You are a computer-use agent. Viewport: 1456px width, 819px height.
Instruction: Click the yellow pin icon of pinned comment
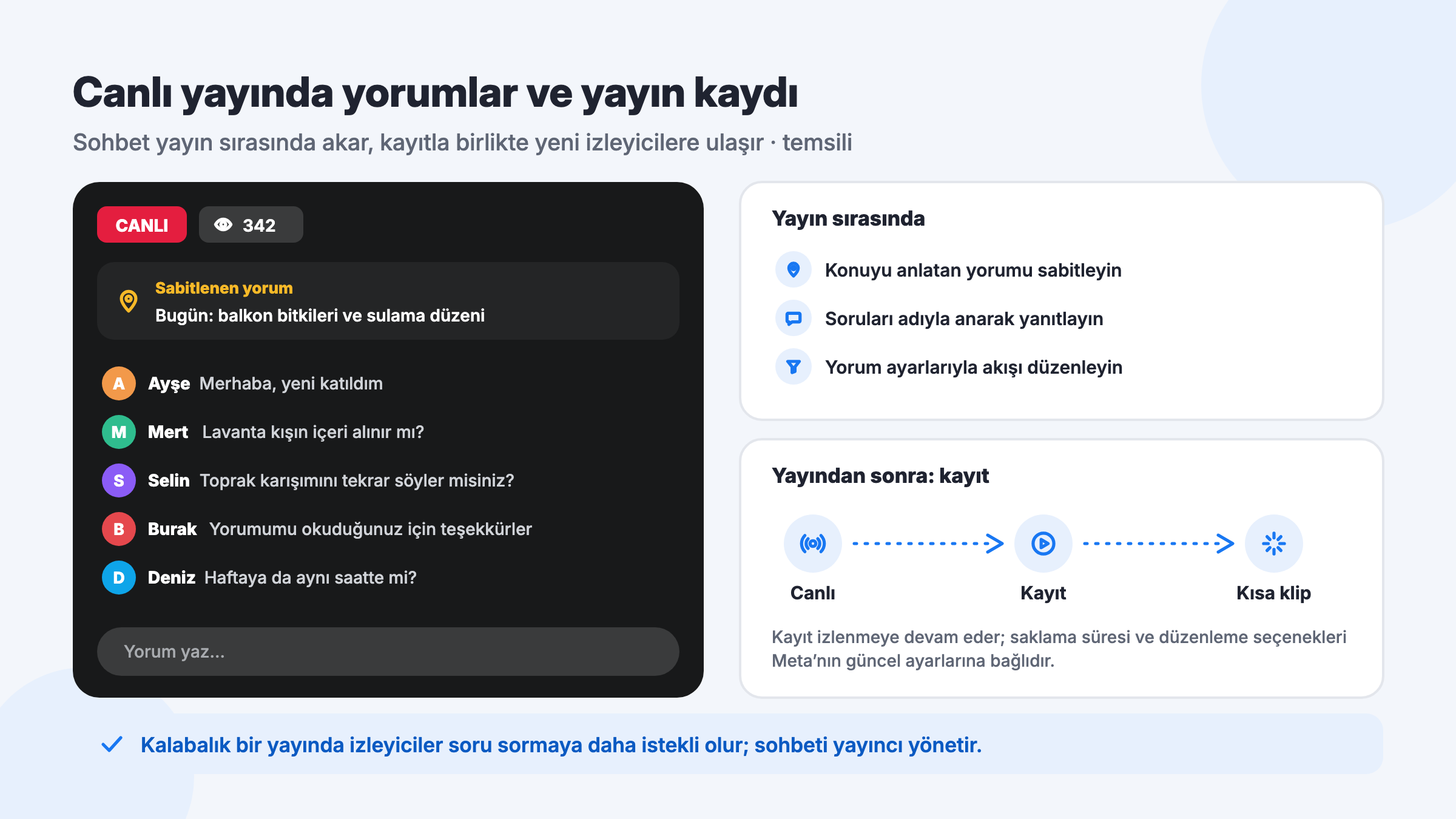[129, 301]
